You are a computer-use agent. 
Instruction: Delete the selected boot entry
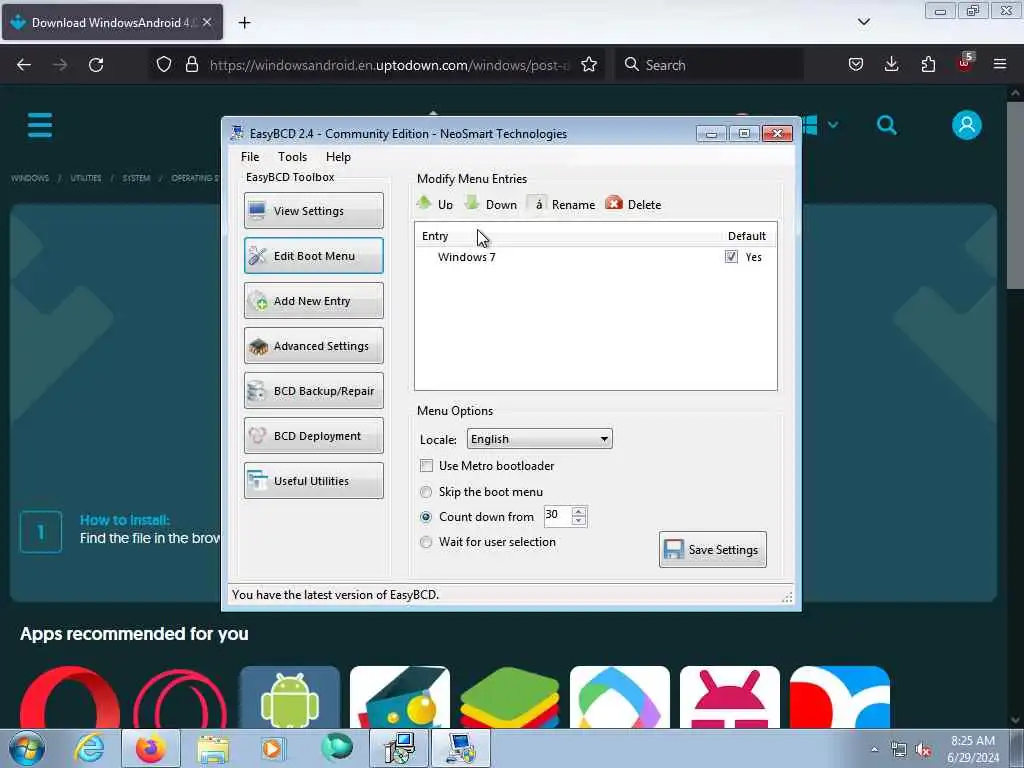[x=633, y=204]
